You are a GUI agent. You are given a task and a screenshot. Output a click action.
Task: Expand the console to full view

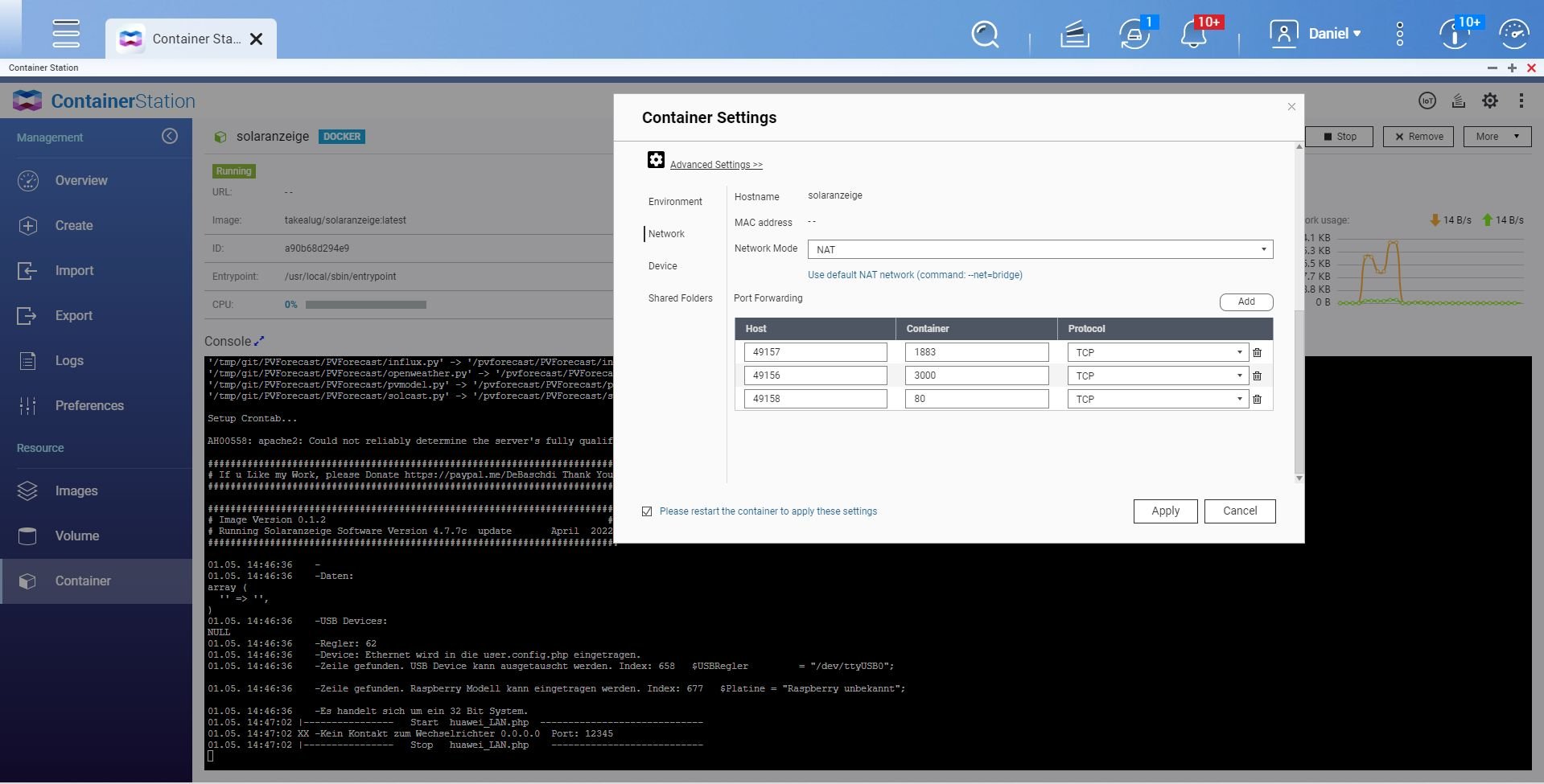[259, 341]
